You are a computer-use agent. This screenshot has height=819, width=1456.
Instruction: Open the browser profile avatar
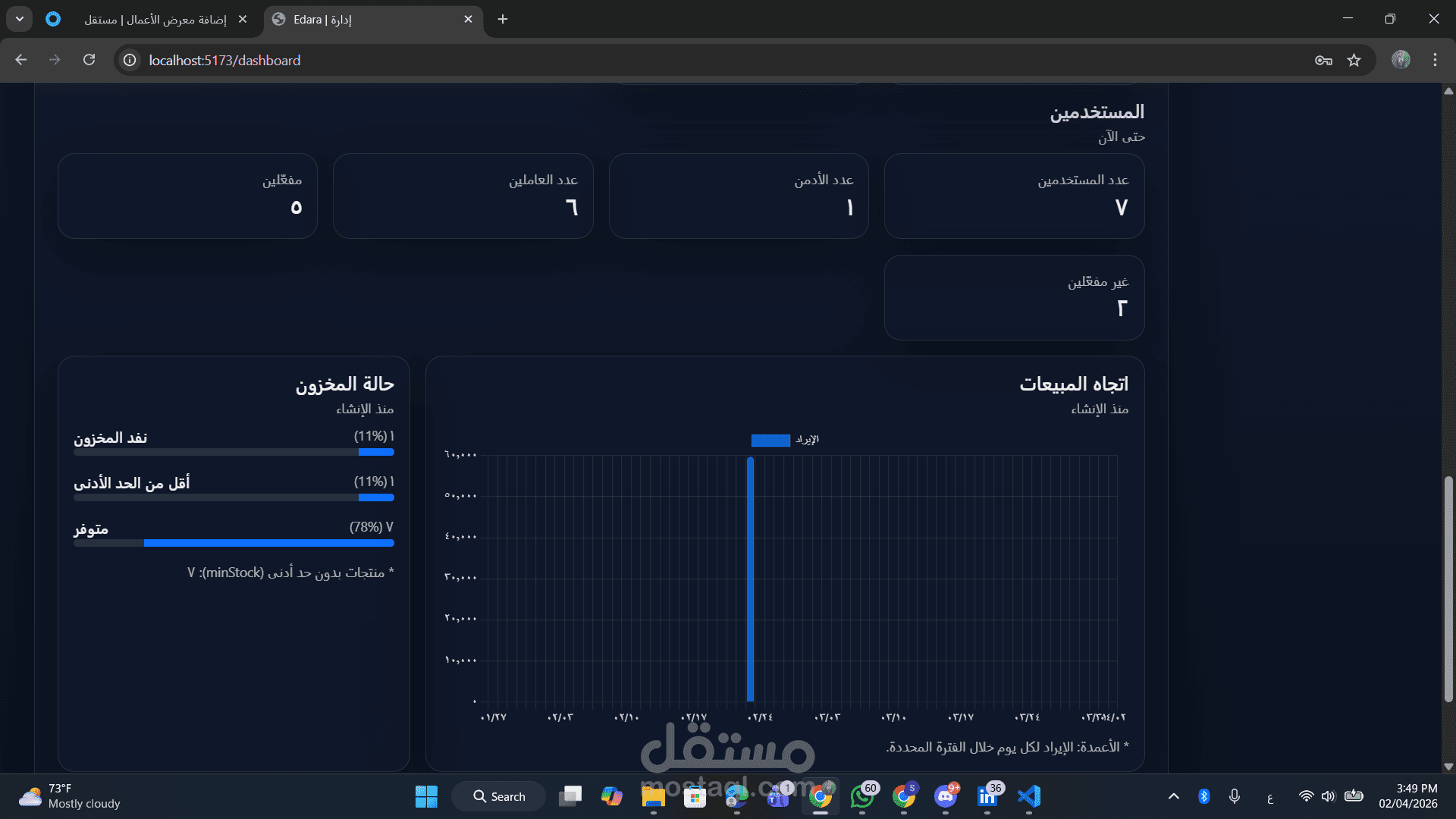[1401, 60]
